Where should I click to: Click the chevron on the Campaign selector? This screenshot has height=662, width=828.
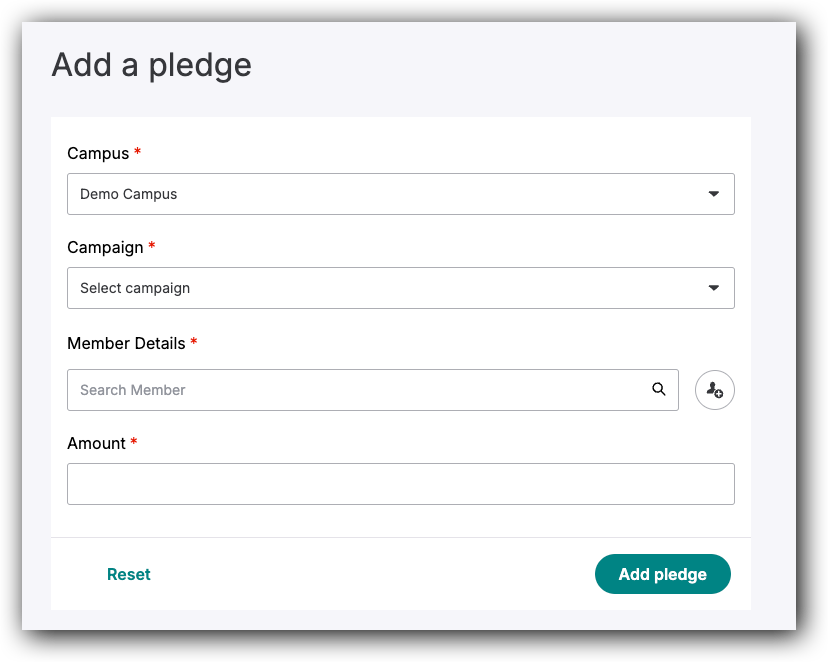coord(714,288)
